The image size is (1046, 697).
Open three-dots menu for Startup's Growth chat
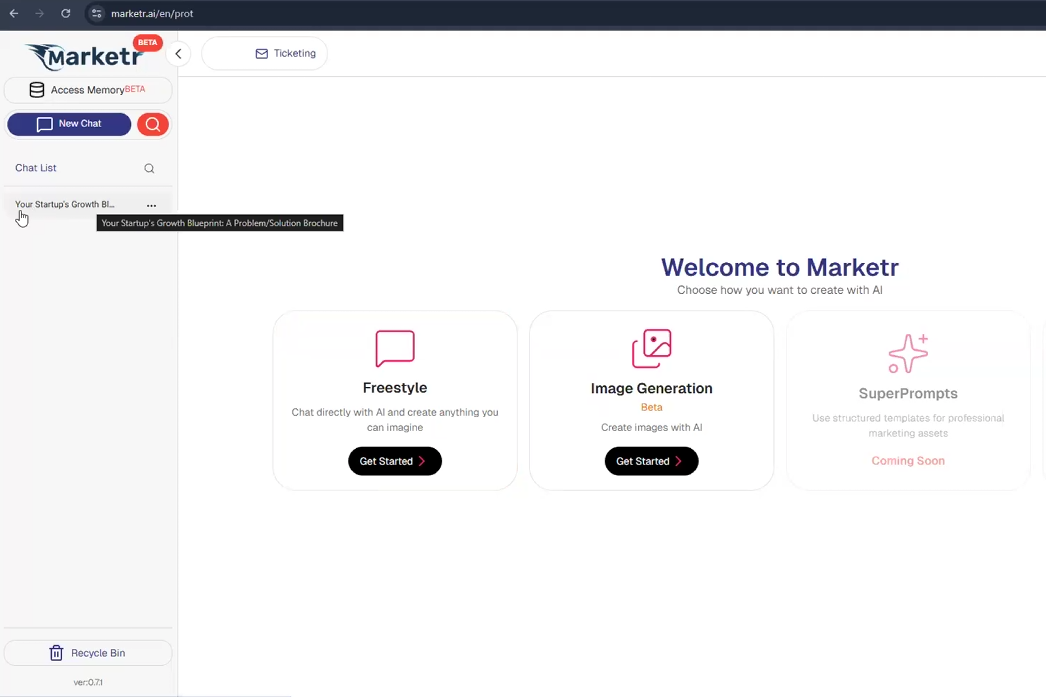pyautogui.click(x=151, y=205)
